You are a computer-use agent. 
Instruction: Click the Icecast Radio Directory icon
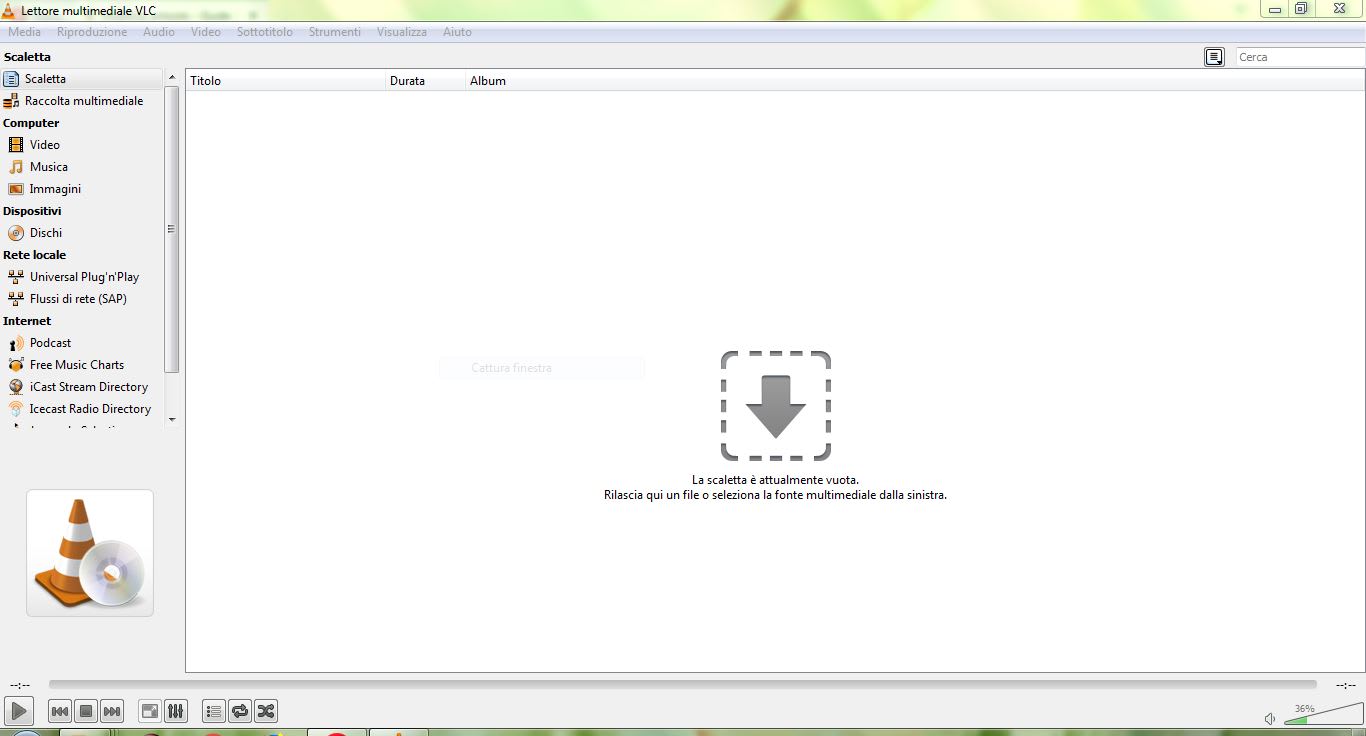(x=16, y=409)
